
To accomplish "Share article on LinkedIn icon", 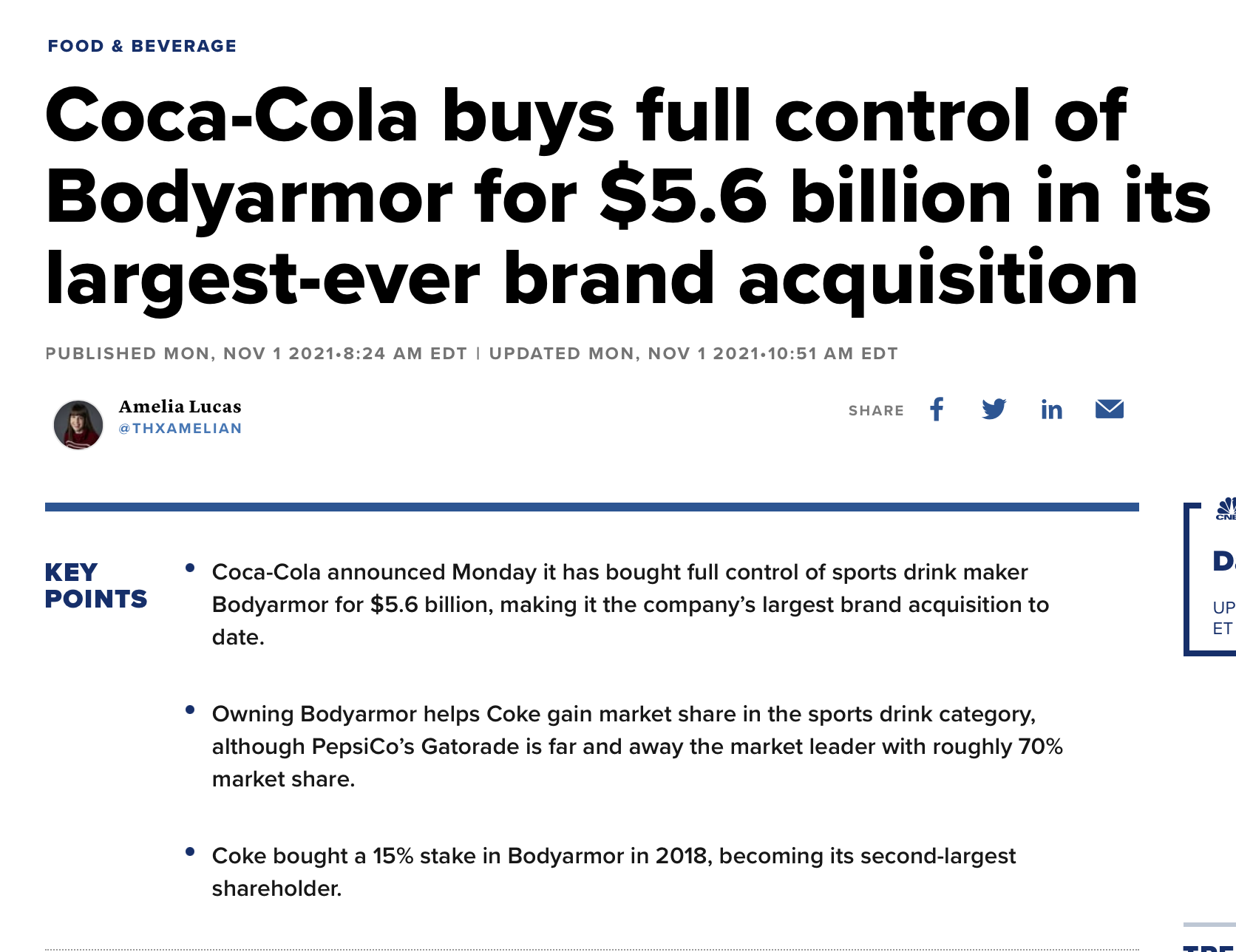I will pos(1051,409).
